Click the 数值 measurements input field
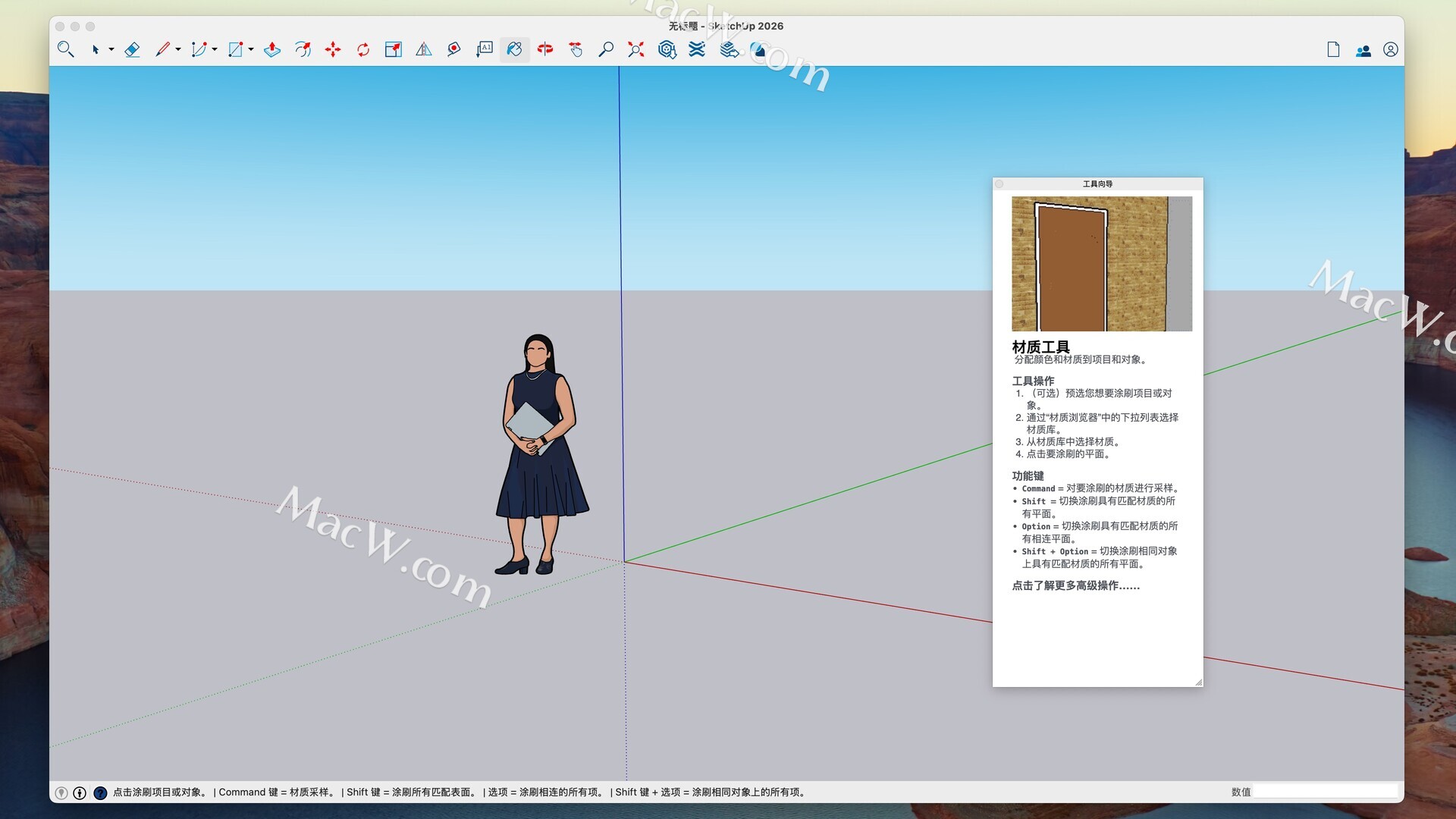Viewport: 1456px width, 819px height. [1325, 792]
